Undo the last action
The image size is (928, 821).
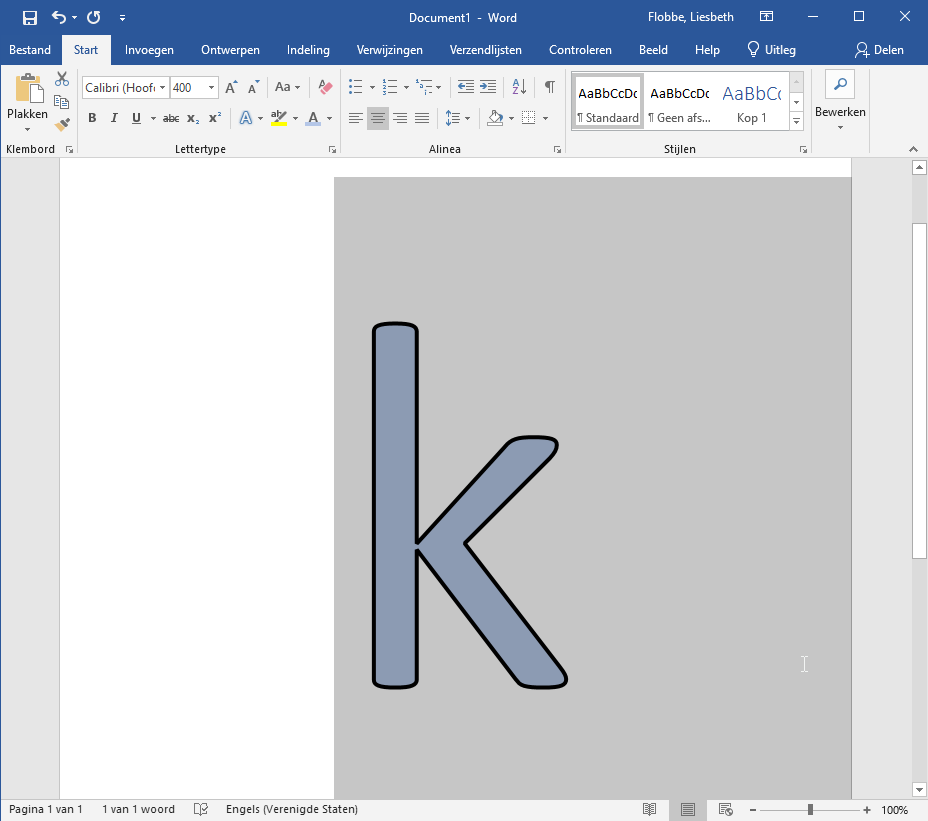coord(59,17)
